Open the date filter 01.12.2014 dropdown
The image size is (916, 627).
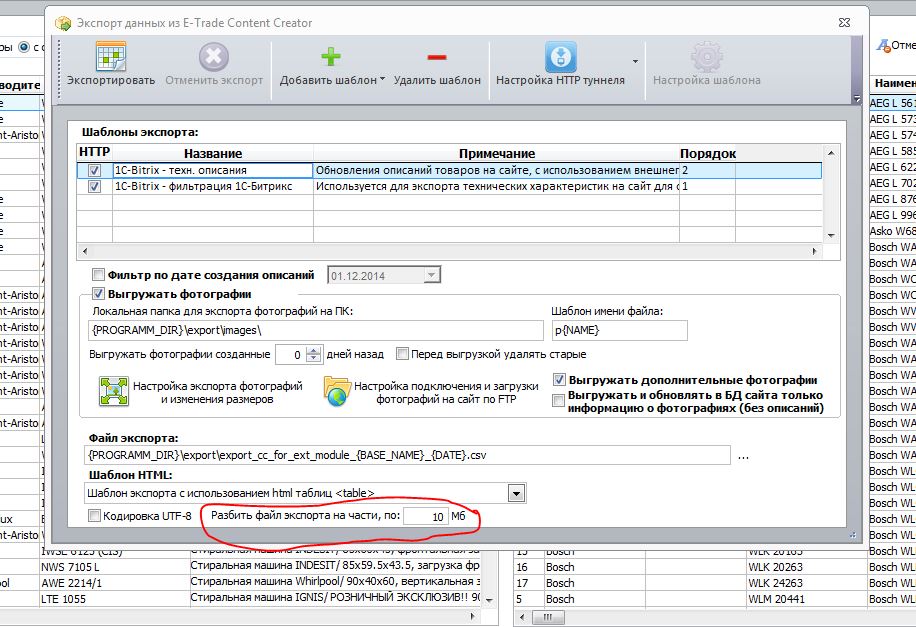pyautogui.click(x=432, y=275)
